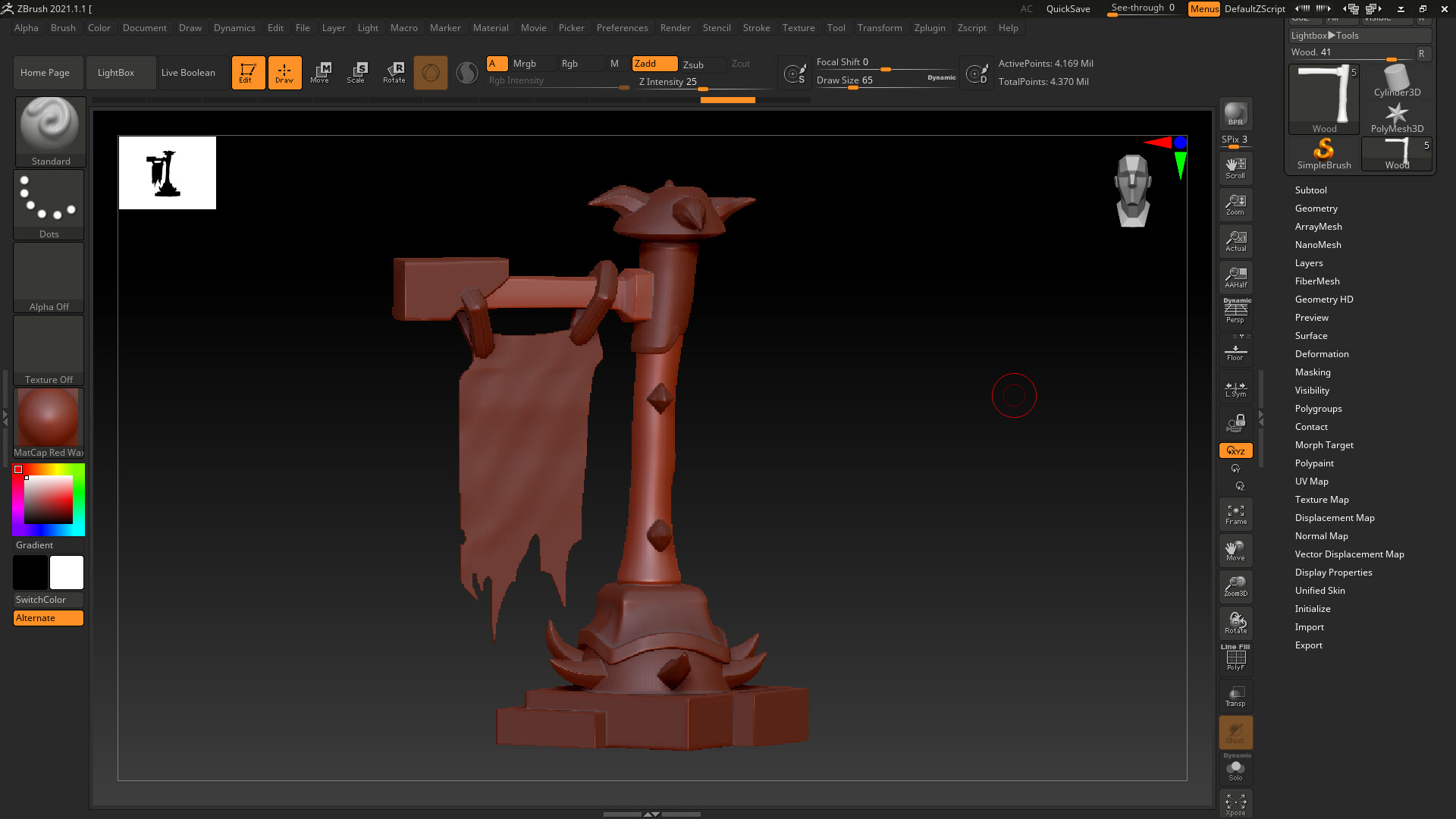Click the Floor grid icon
1456x819 pixels.
[1235, 352]
